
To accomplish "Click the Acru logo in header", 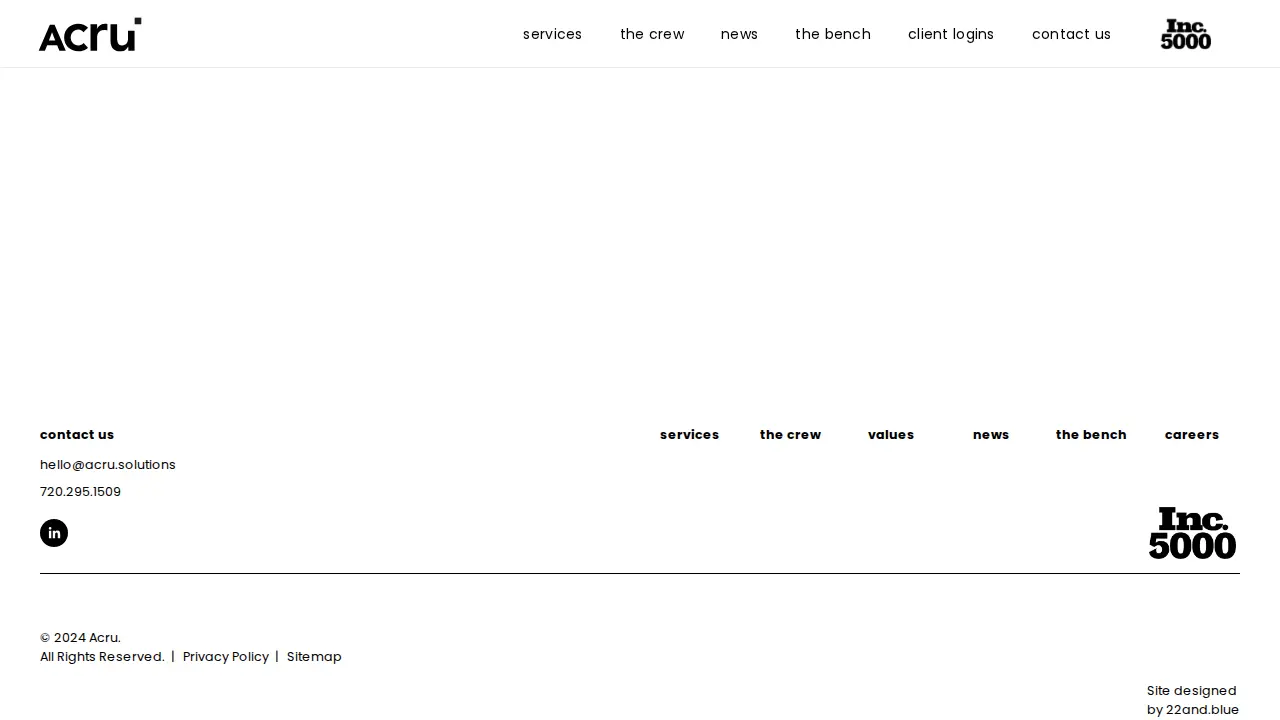I will [90, 34].
